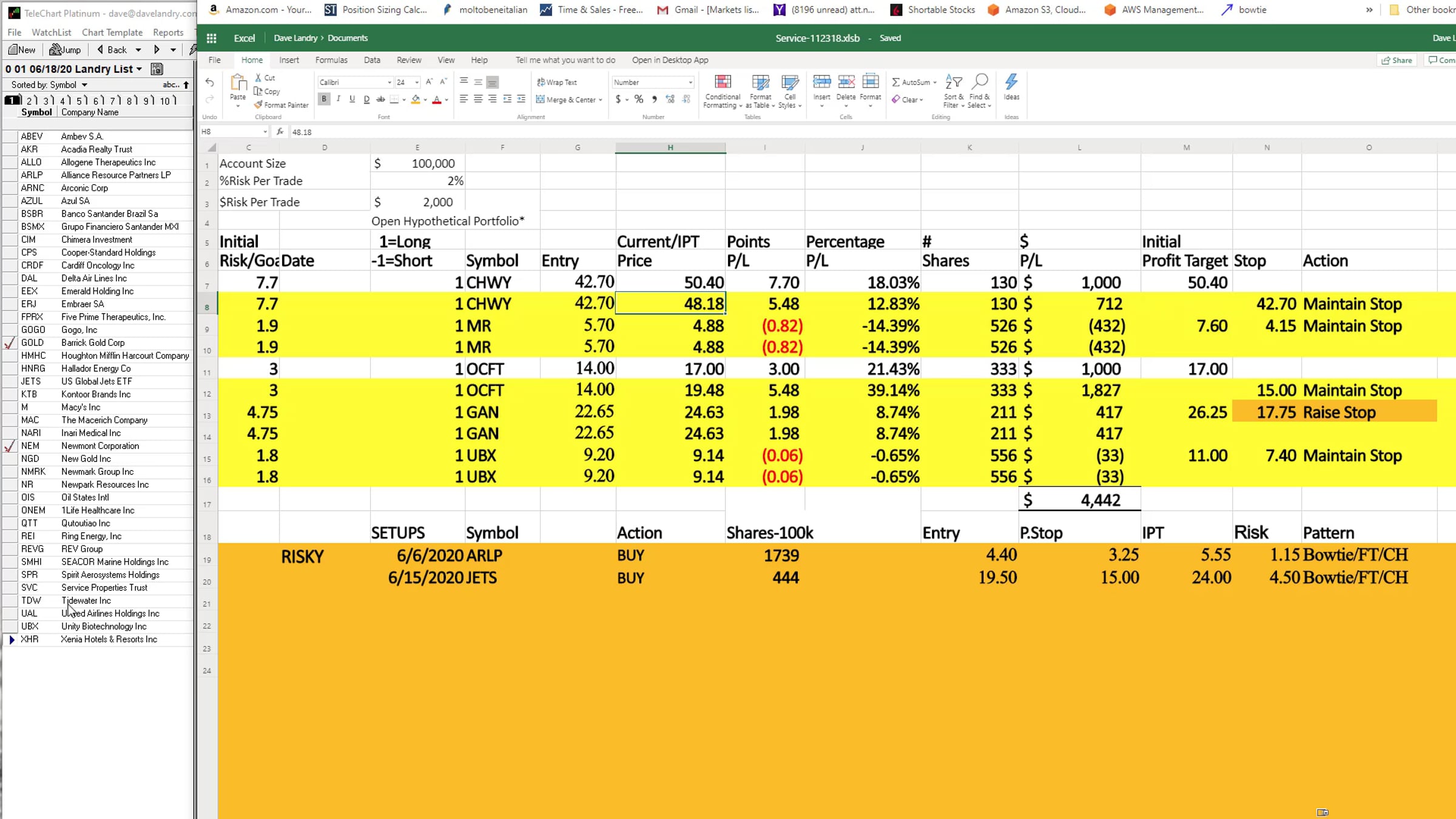This screenshot has height=819, width=1456.
Task: Open the Sorted by Symbol dropdown
Action: click(x=84, y=85)
